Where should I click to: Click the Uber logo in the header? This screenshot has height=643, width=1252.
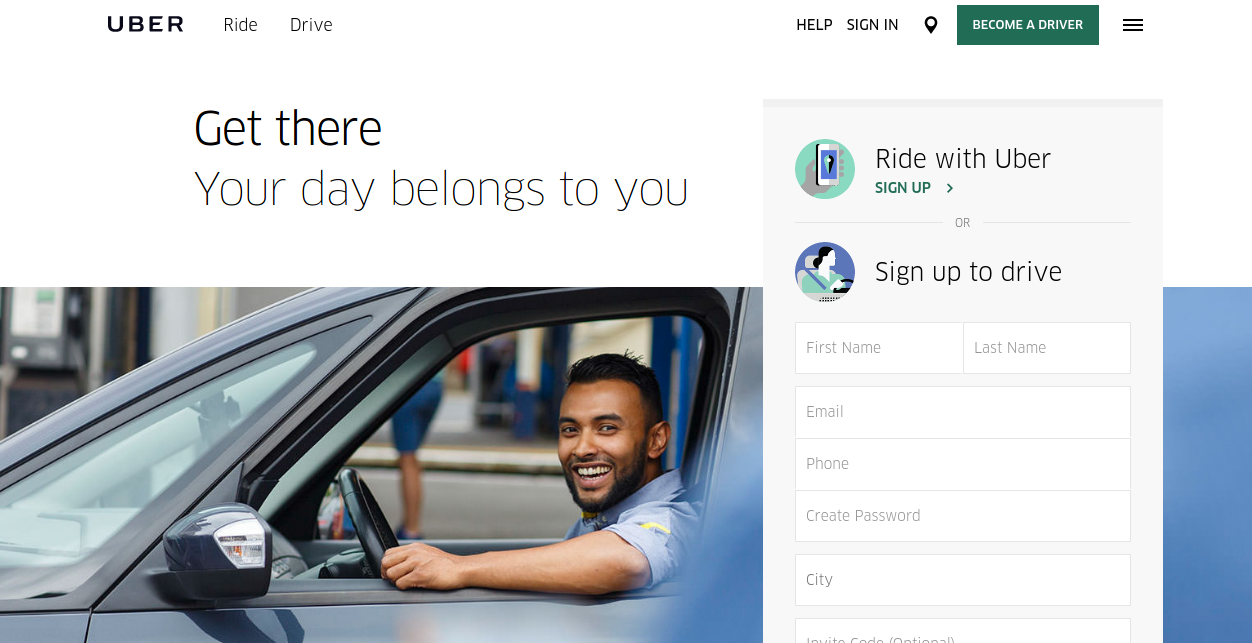click(145, 24)
